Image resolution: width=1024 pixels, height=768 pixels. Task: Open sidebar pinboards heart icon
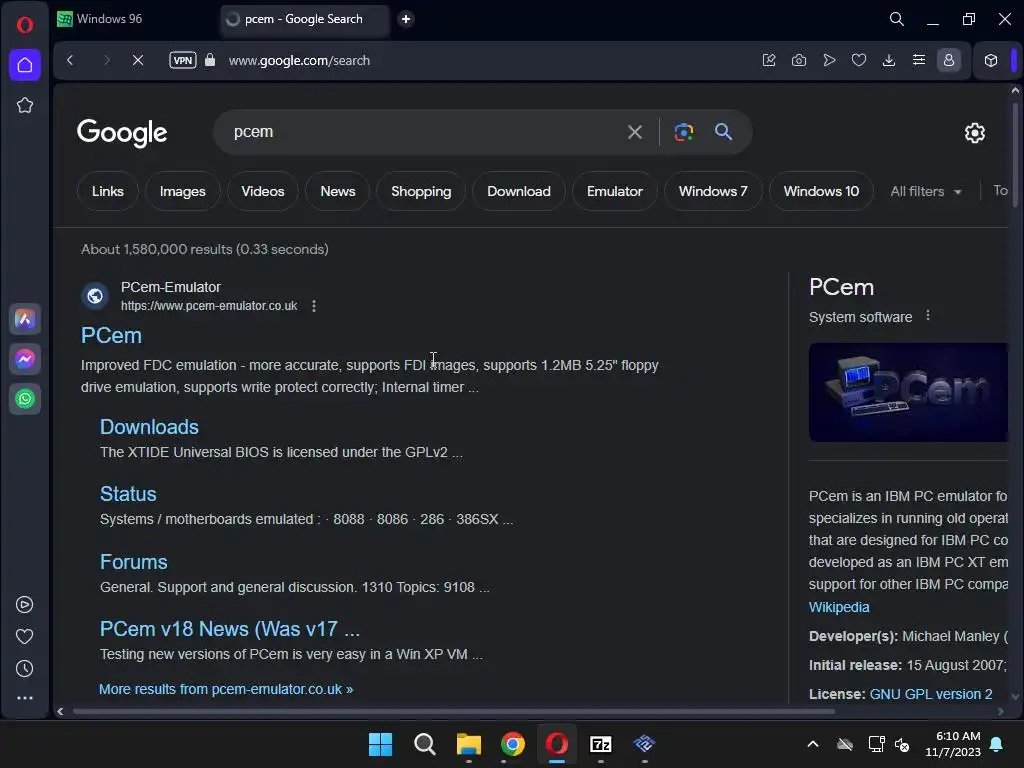tap(24, 637)
